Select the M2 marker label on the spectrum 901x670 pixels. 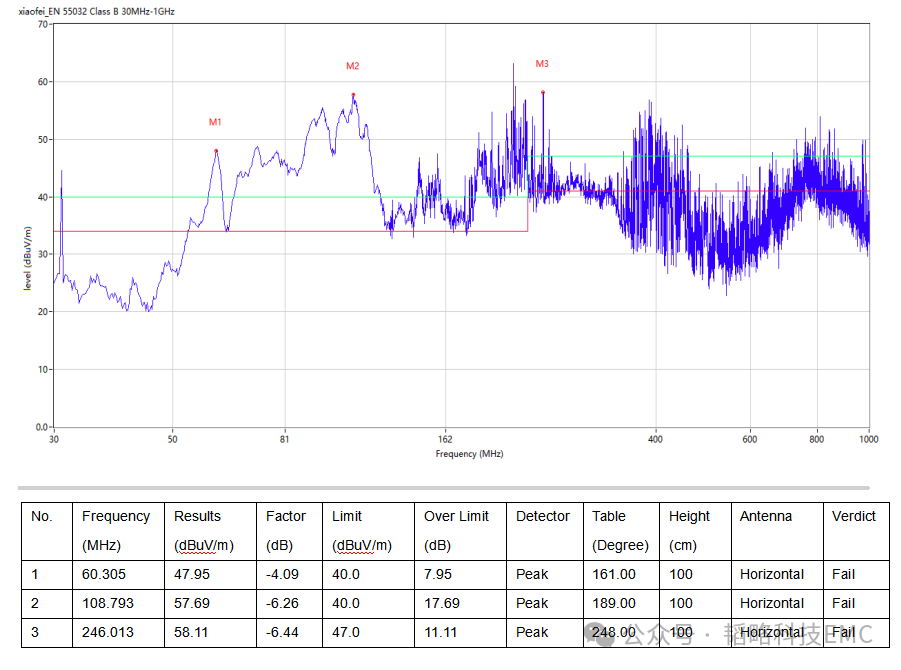pos(353,66)
